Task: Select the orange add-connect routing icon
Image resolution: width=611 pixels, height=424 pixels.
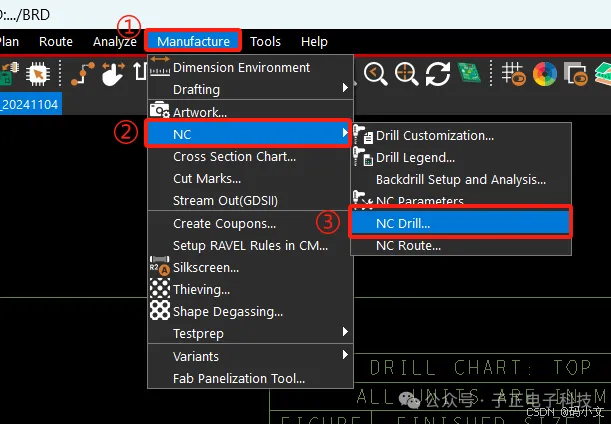Action: [83, 74]
